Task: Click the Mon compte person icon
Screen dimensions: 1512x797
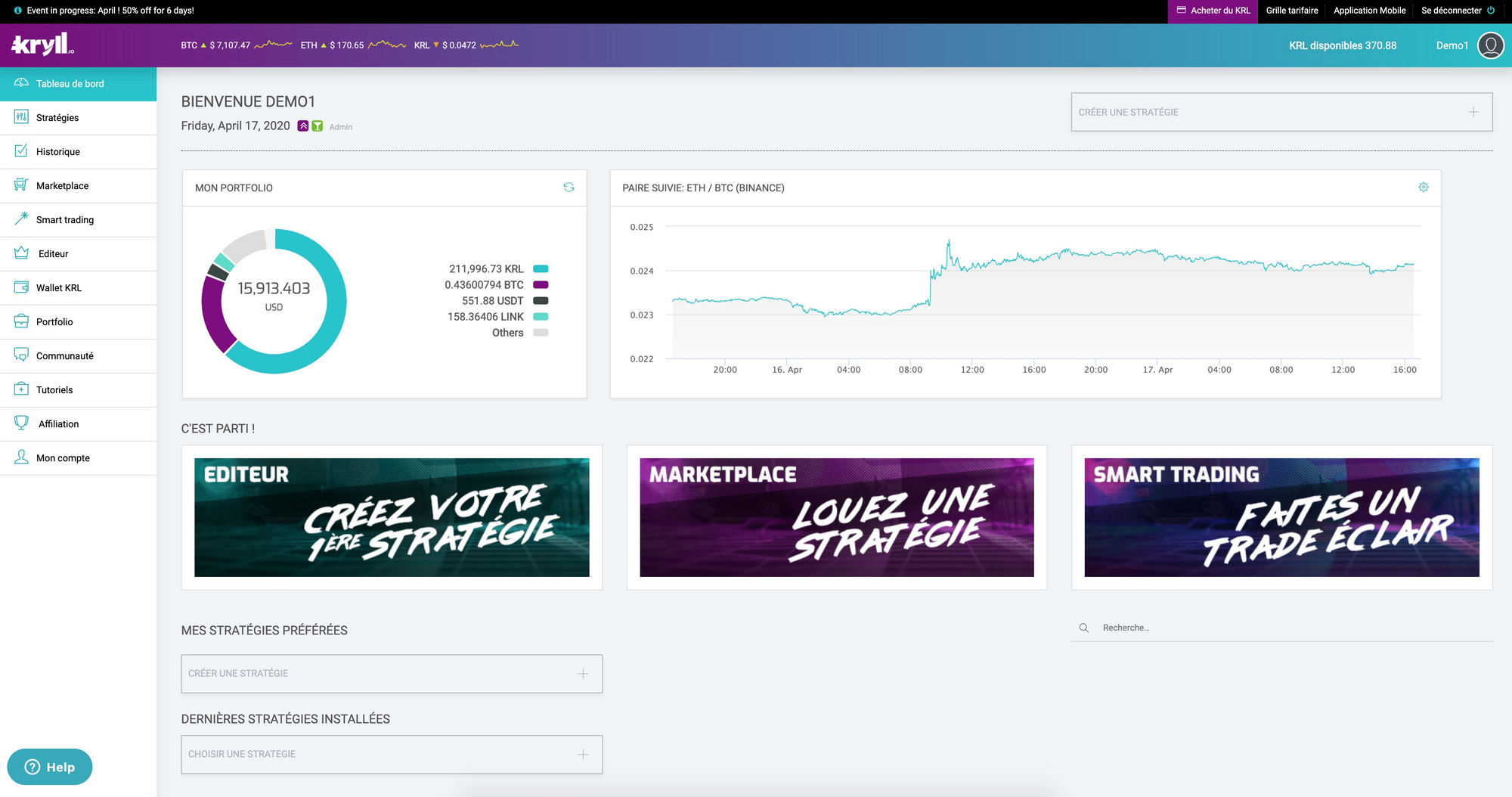Action: point(21,457)
